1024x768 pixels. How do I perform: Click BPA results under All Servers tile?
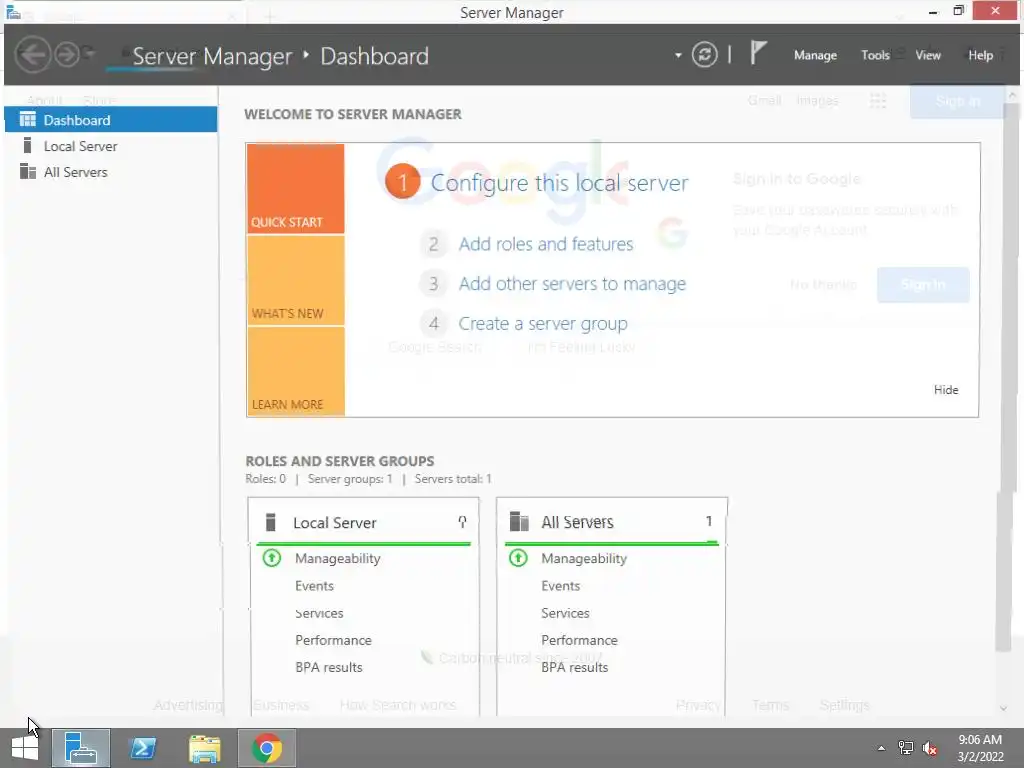pyautogui.click(x=575, y=667)
